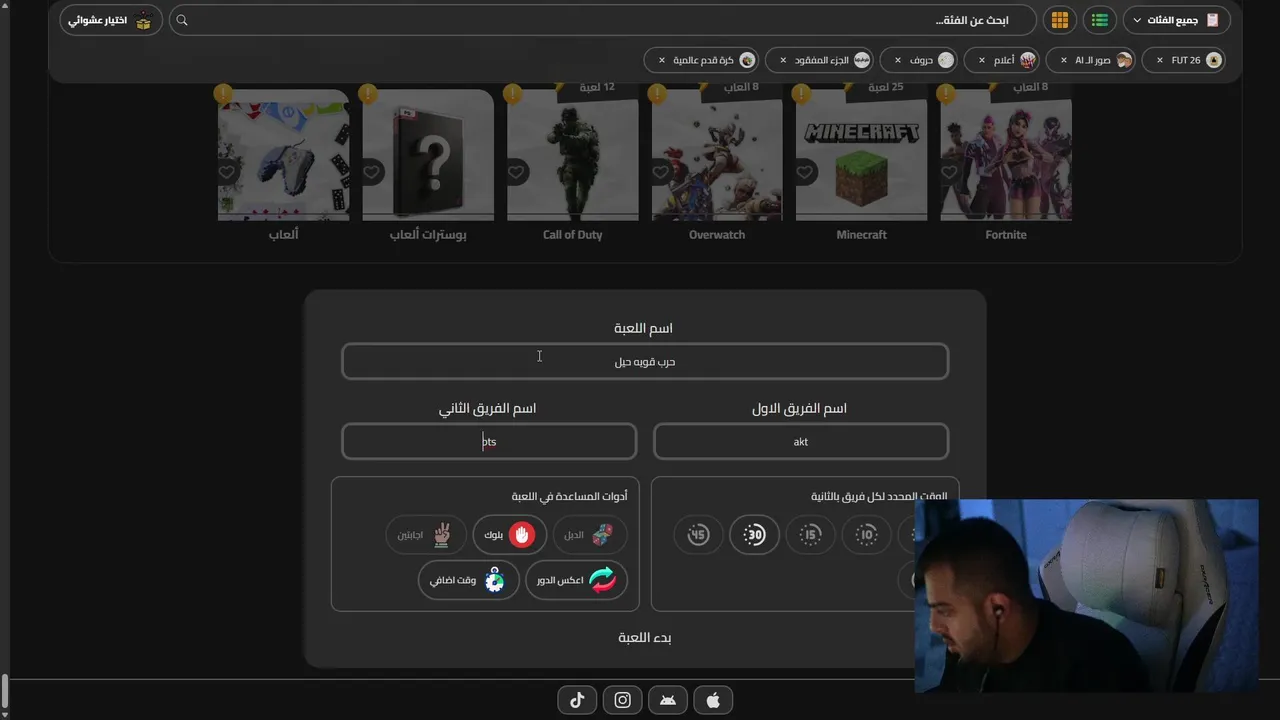1280x720 pixels.
Task: Open info badge on Minecraft card
Action: [x=801, y=94]
